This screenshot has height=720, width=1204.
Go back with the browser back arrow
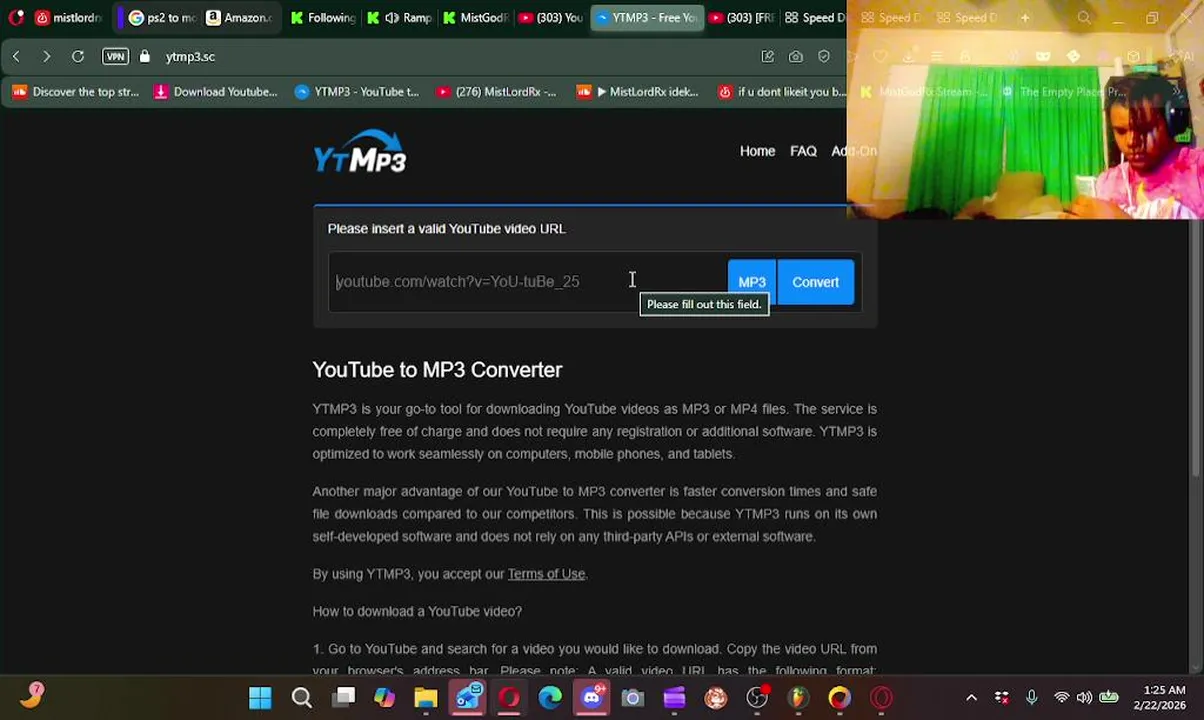click(16, 57)
